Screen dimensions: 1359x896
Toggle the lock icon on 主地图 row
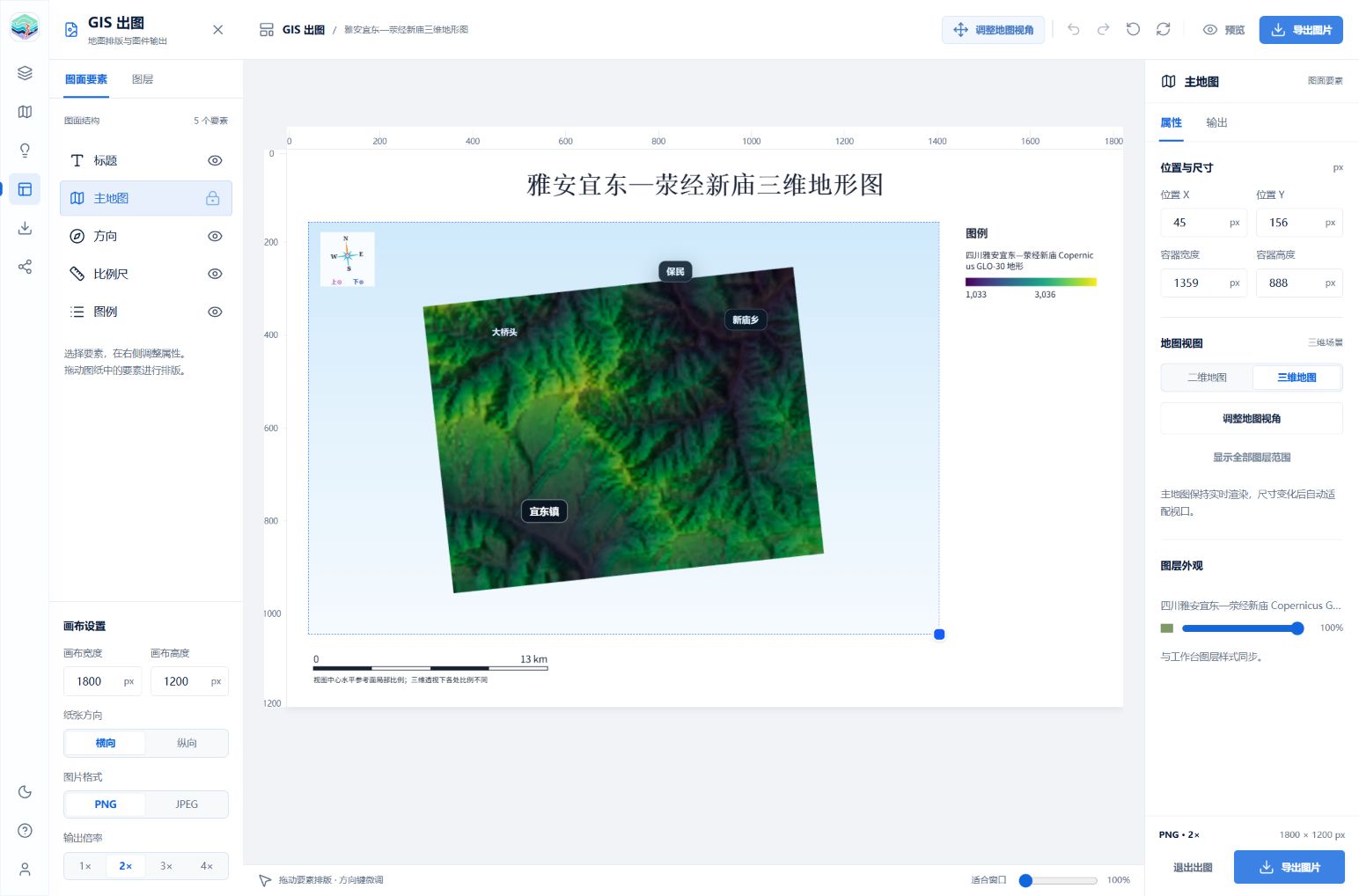pos(213,198)
